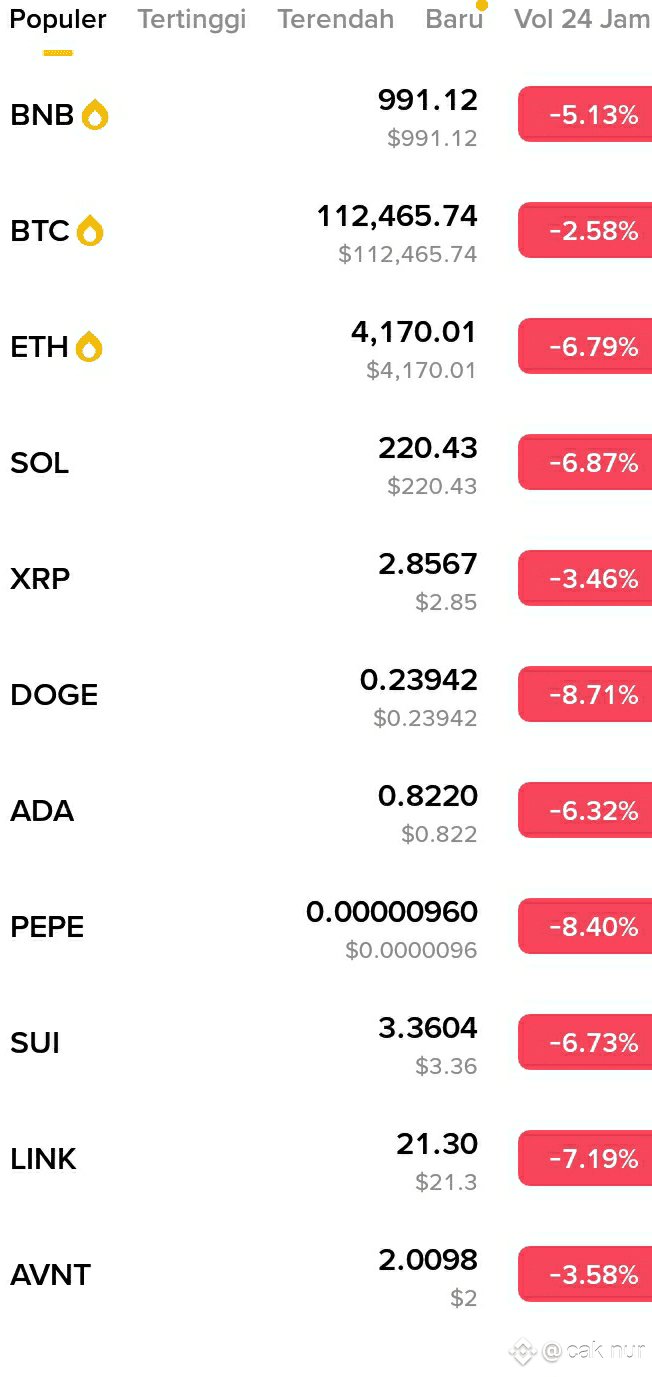Tap the AVNT -3.58% change badge
This screenshot has width=652, height=1377.
point(585,1275)
